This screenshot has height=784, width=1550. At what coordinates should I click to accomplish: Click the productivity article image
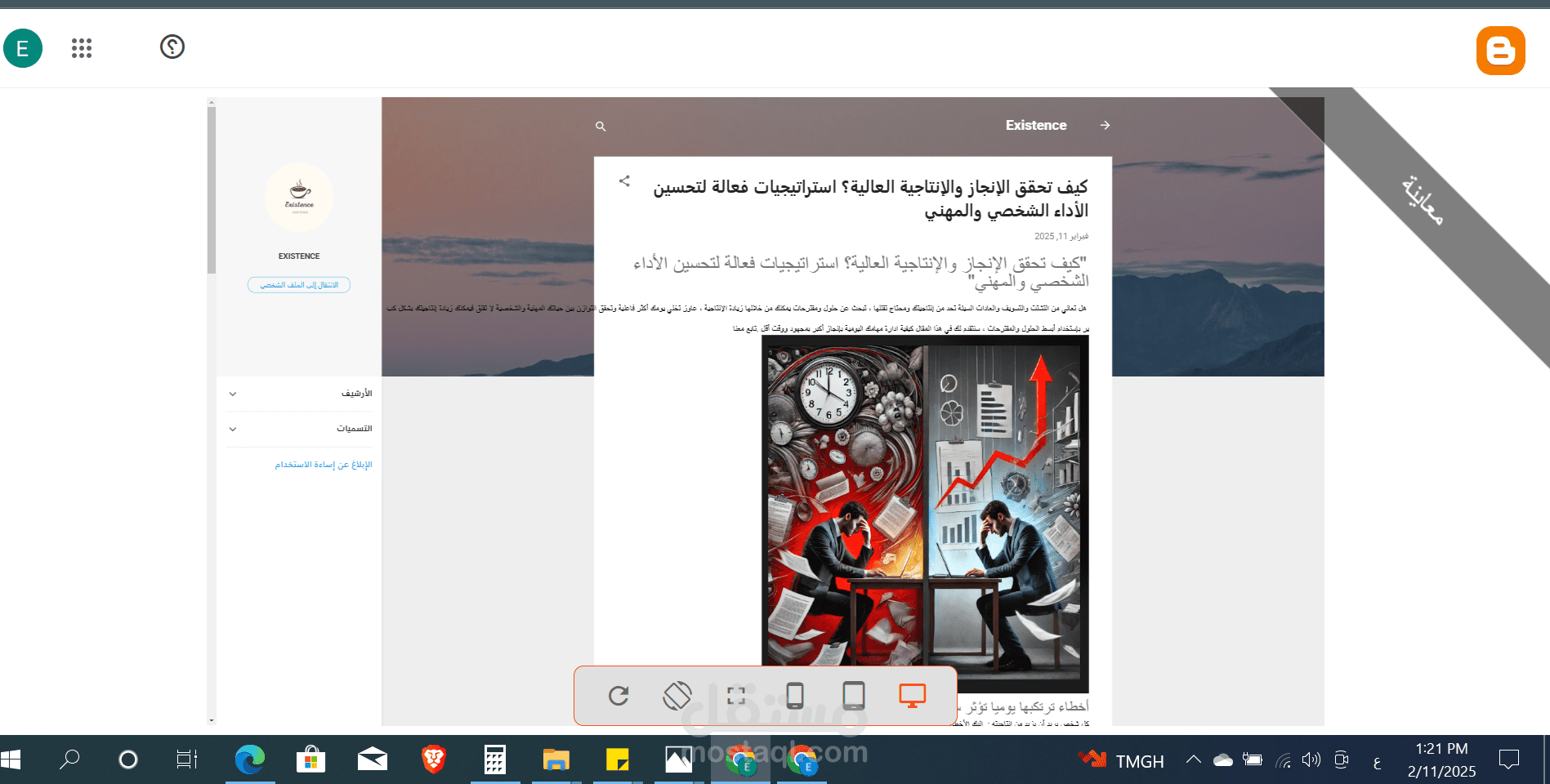pos(925,514)
